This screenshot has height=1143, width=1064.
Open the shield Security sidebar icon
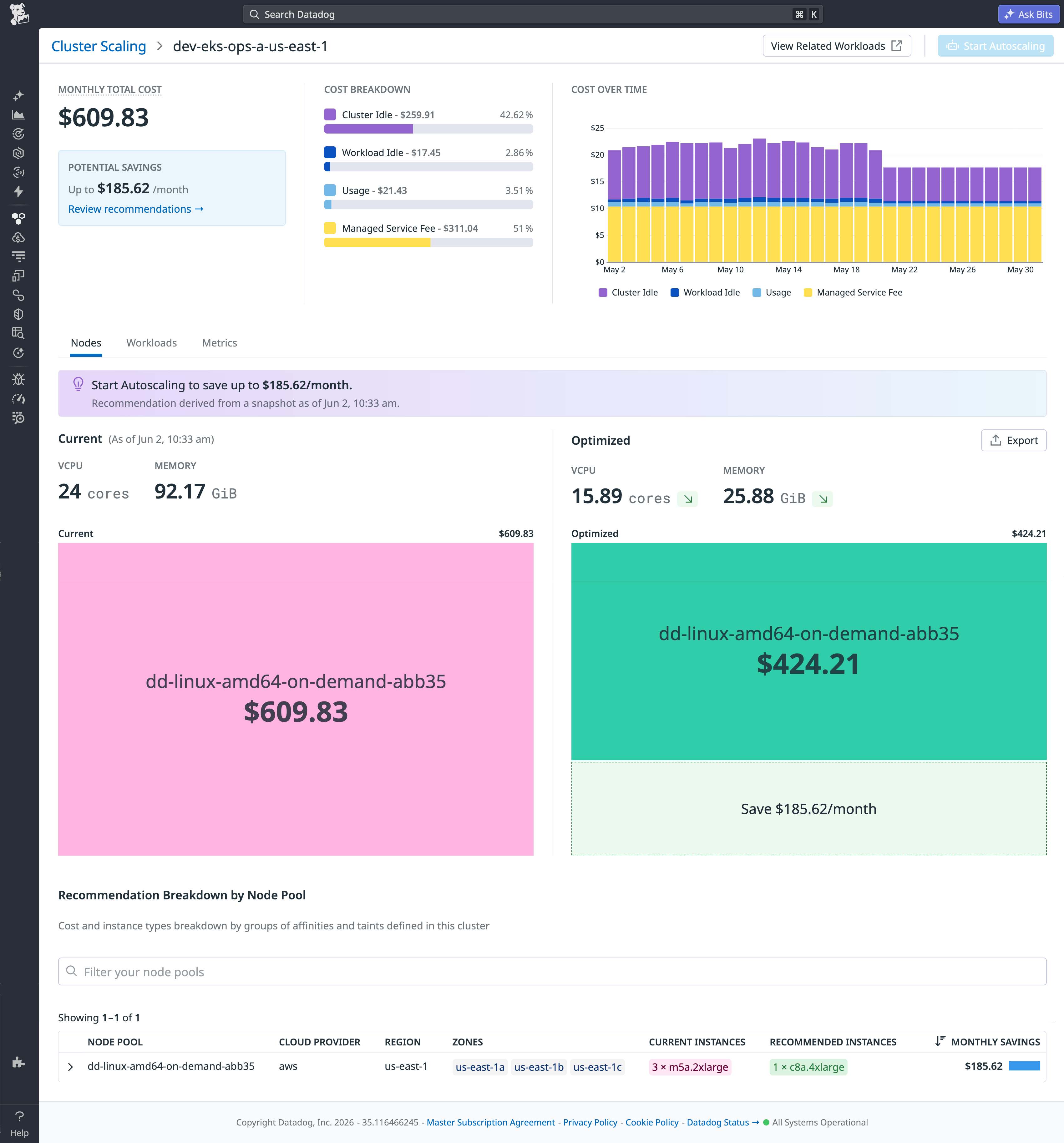pyautogui.click(x=18, y=314)
